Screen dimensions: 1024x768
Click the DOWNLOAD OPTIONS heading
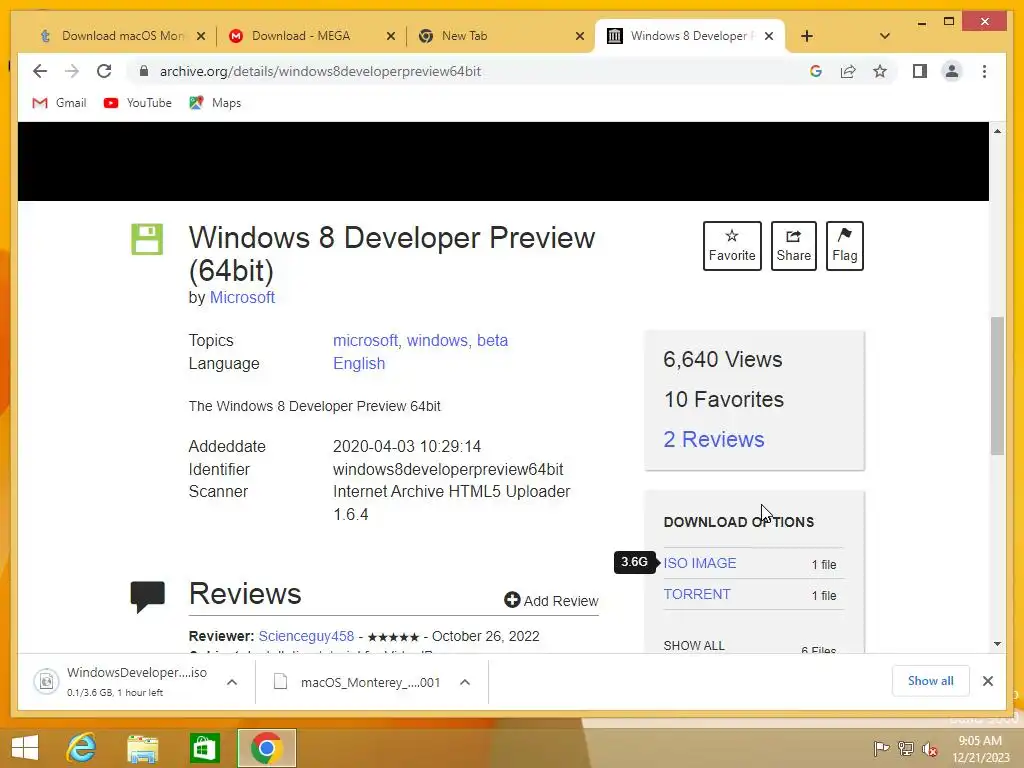pos(739,522)
